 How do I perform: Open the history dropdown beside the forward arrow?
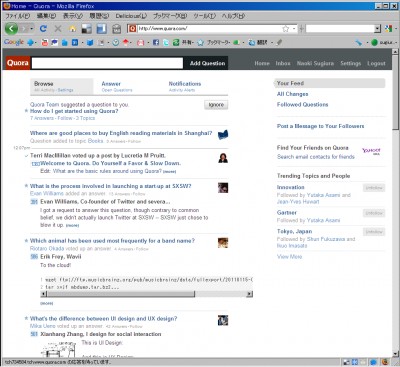click(x=32, y=29)
